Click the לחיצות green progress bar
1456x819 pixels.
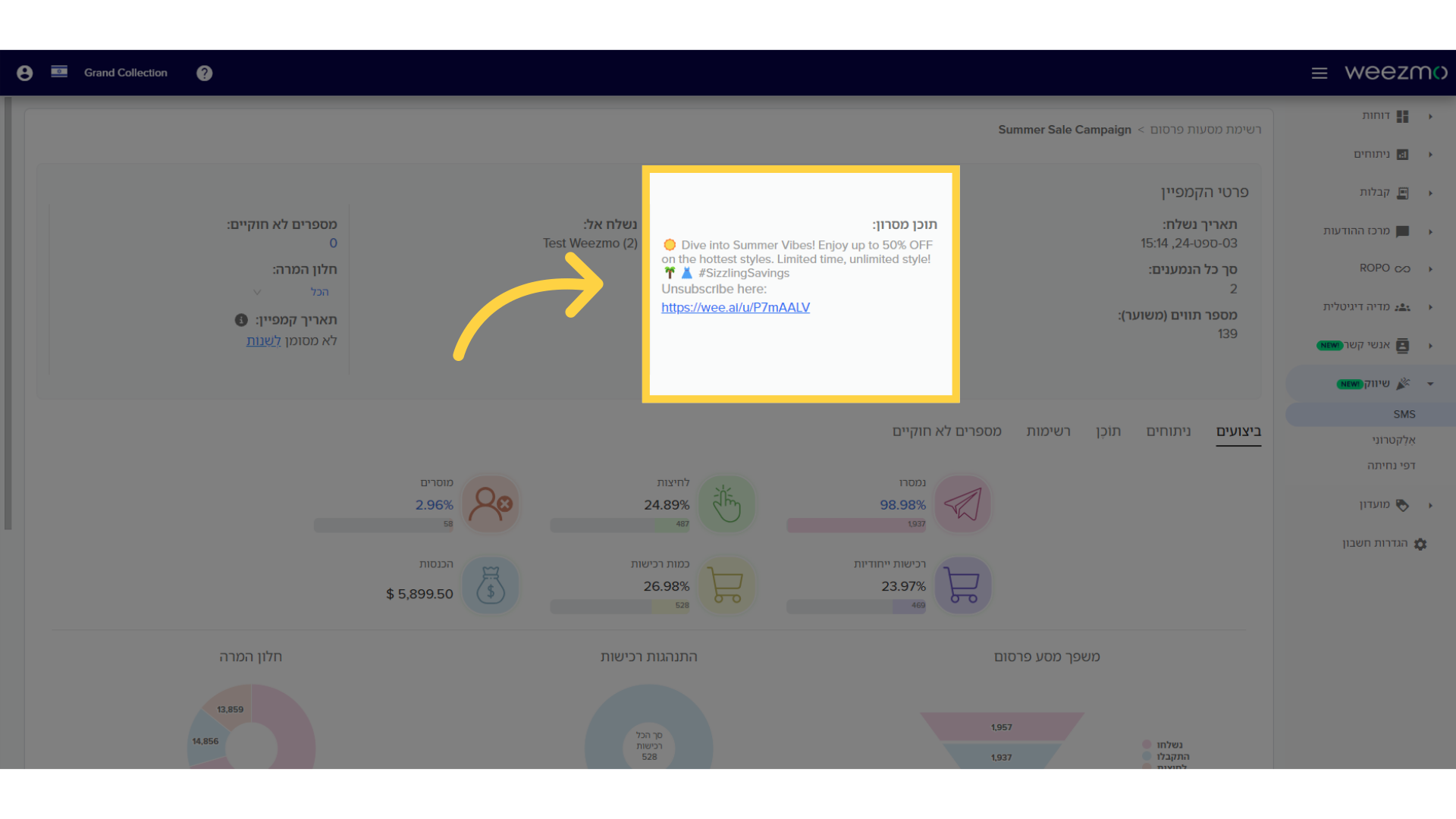[x=620, y=525]
